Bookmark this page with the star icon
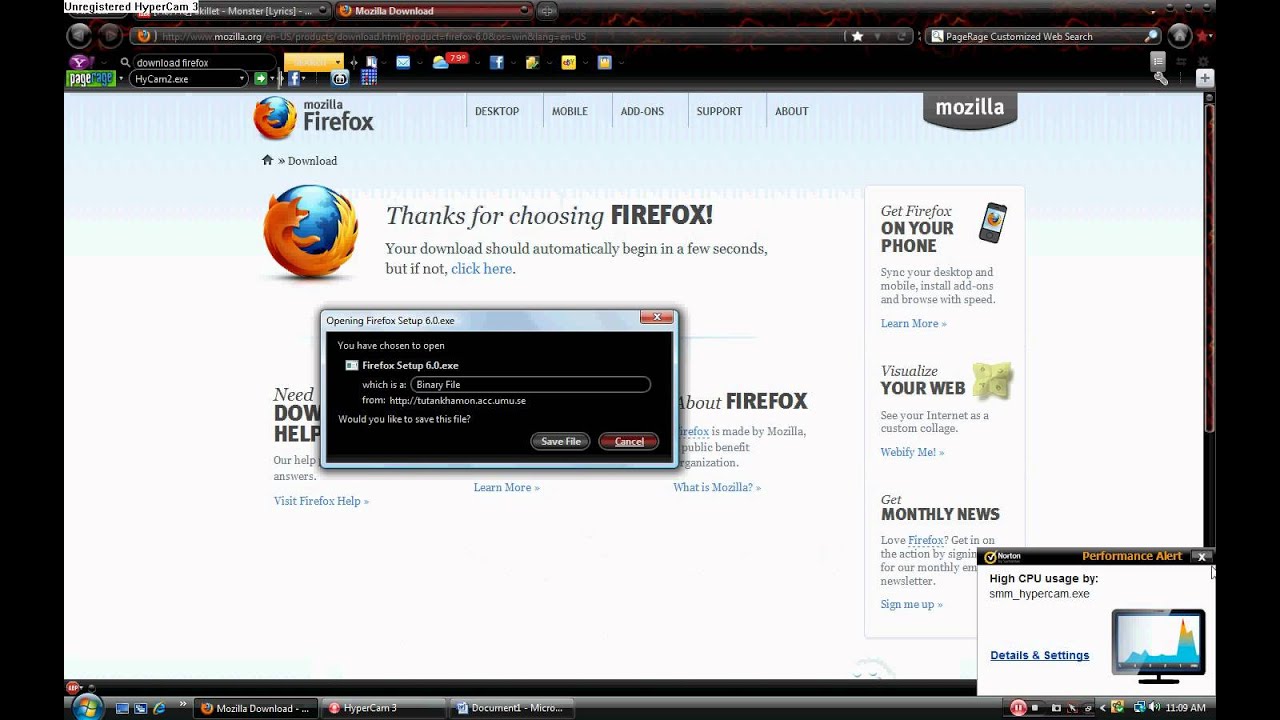This screenshot has height=720, width=1280. tap(857, 36)
